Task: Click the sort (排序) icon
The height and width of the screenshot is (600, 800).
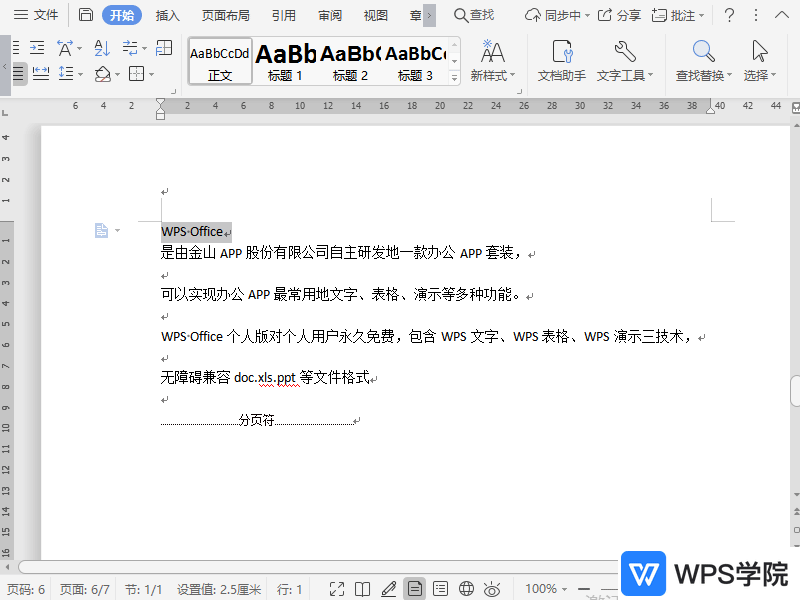Action: pos(100,47)
